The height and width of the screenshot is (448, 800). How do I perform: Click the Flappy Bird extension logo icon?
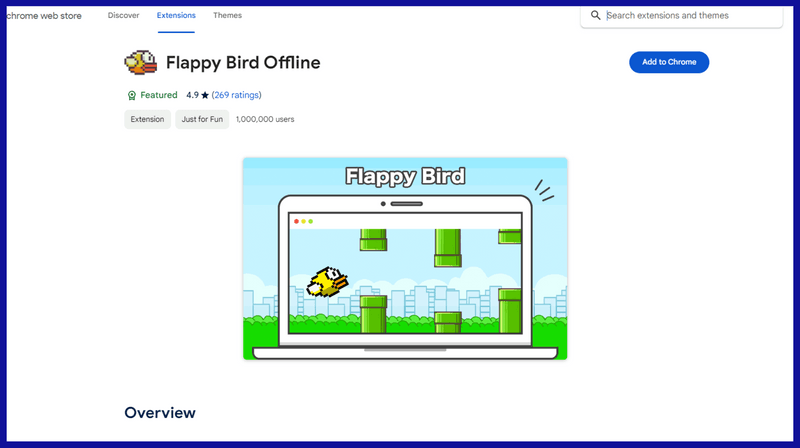pyautogui.click(x=139, y=63)
